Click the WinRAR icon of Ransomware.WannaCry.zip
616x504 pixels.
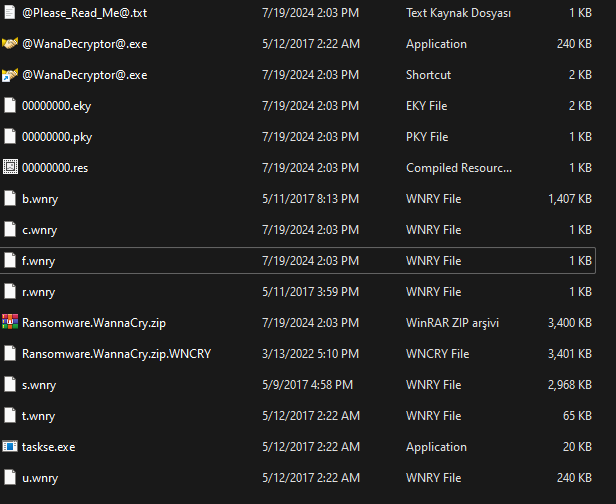[10, 322]
